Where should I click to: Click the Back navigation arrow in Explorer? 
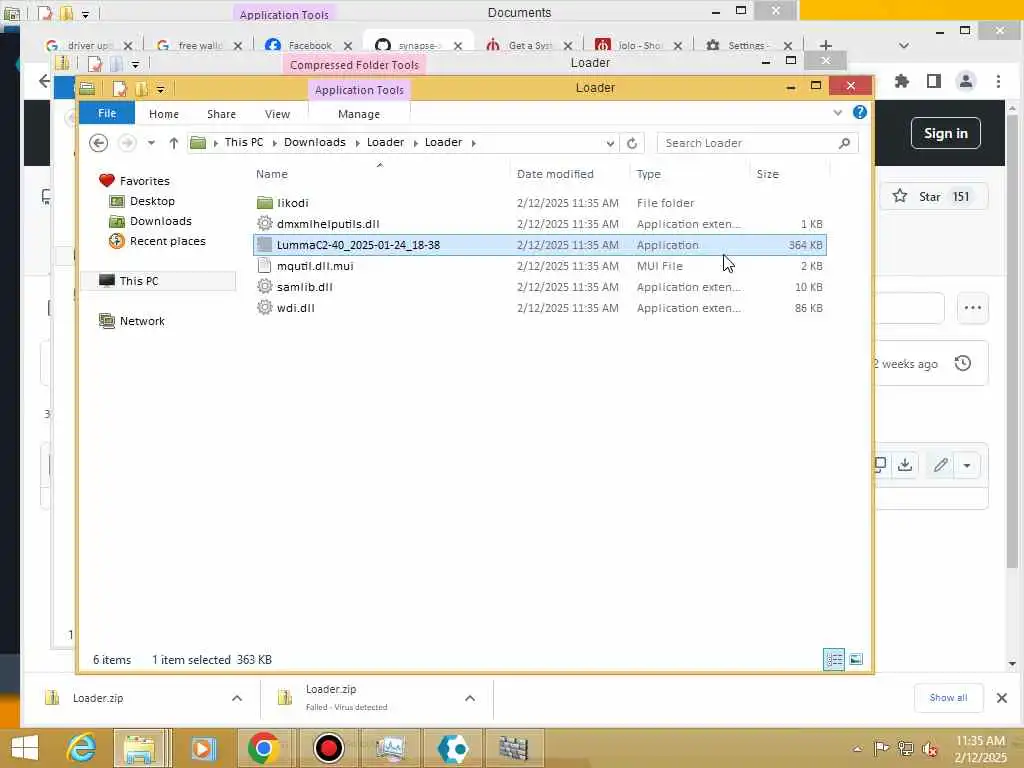point(99,142)
